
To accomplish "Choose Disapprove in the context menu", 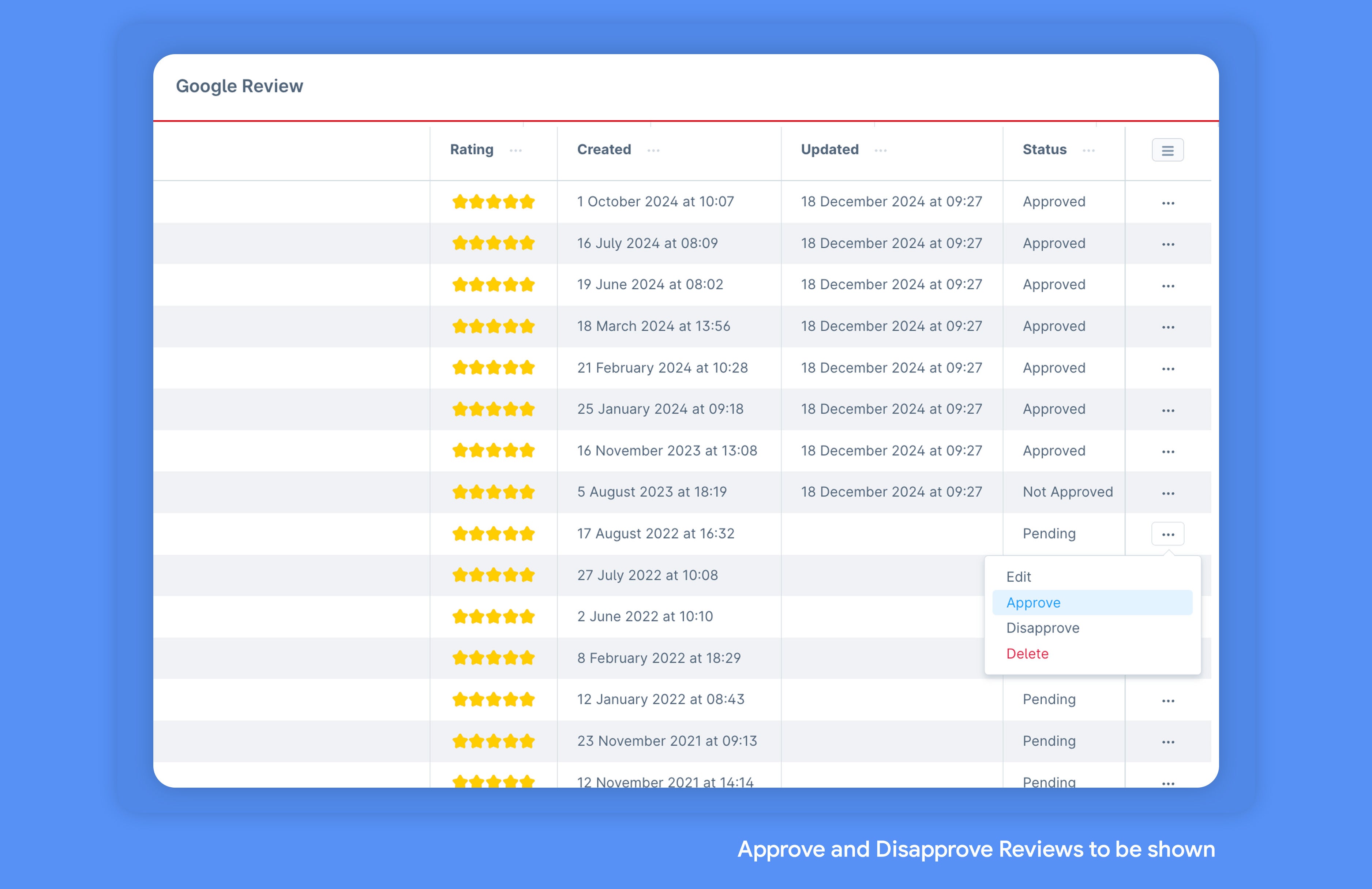I will tap(1092, 628).
